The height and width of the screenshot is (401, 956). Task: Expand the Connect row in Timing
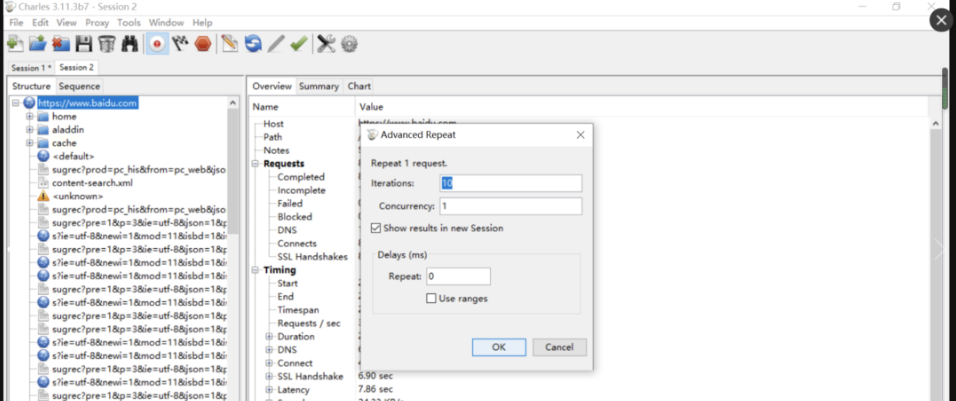coord(269,363)
